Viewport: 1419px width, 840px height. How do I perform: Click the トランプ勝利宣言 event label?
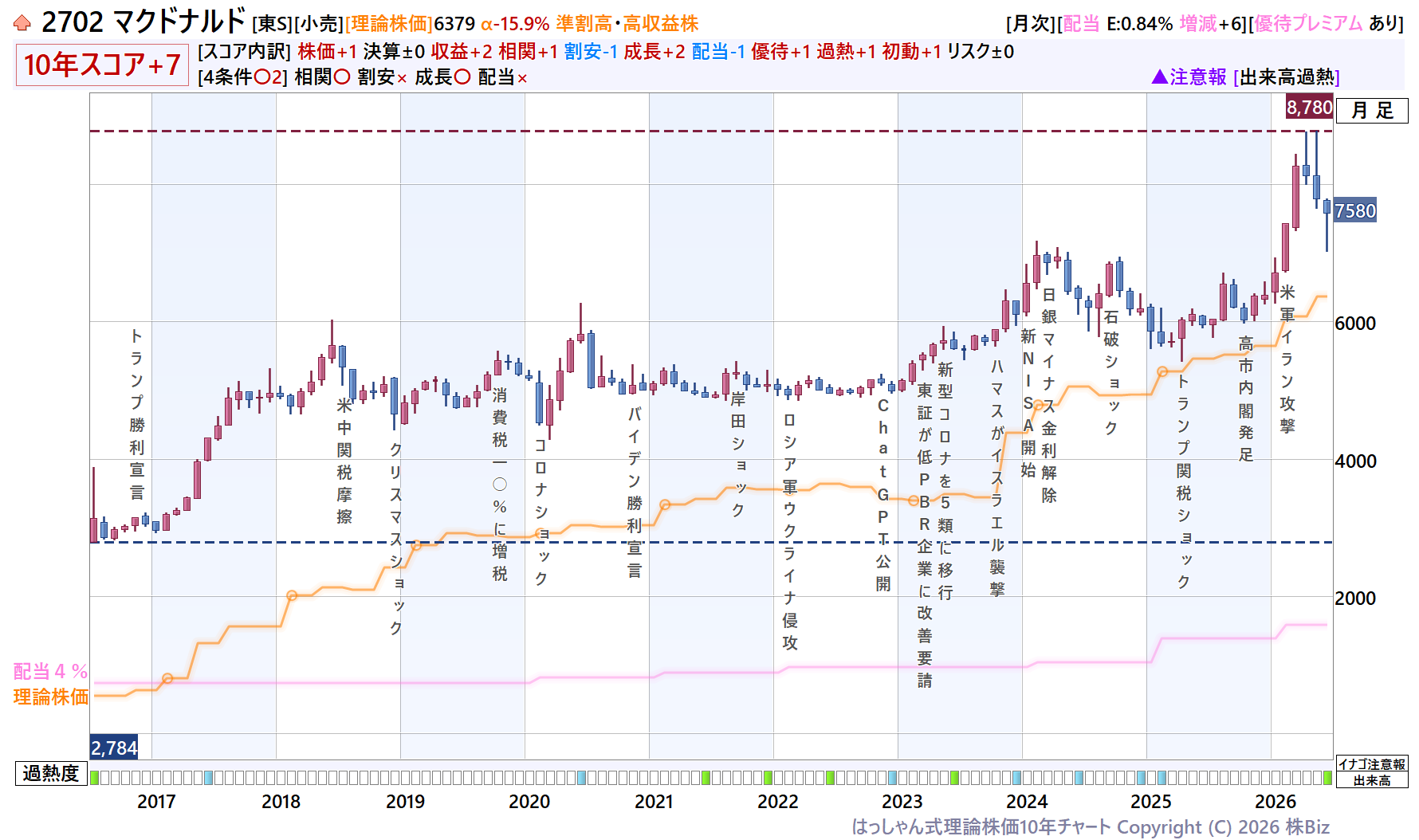(x=137, y=414)
